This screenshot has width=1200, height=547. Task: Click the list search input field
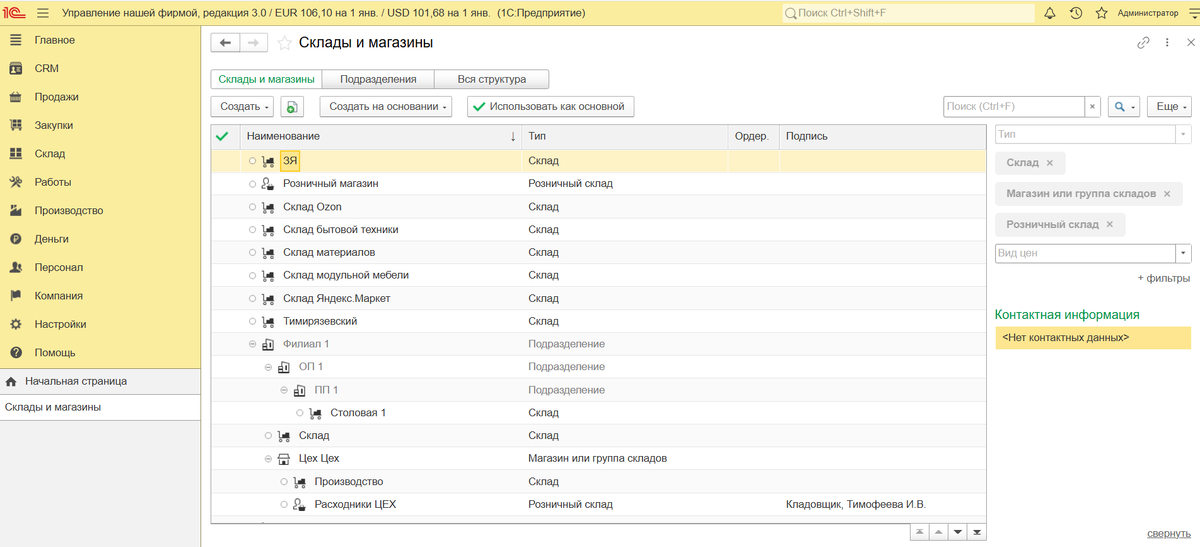(x=1014, y=106)
